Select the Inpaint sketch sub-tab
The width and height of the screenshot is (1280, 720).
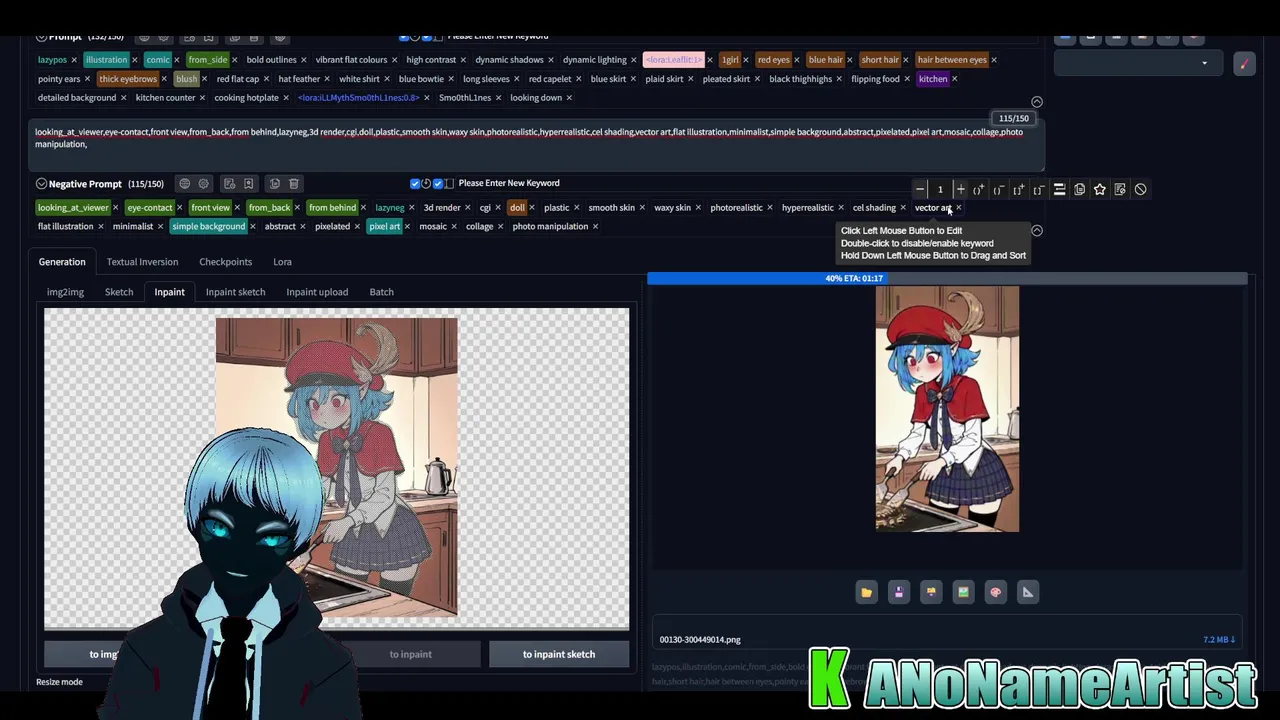pyautogui.click(x=235, y=292)
